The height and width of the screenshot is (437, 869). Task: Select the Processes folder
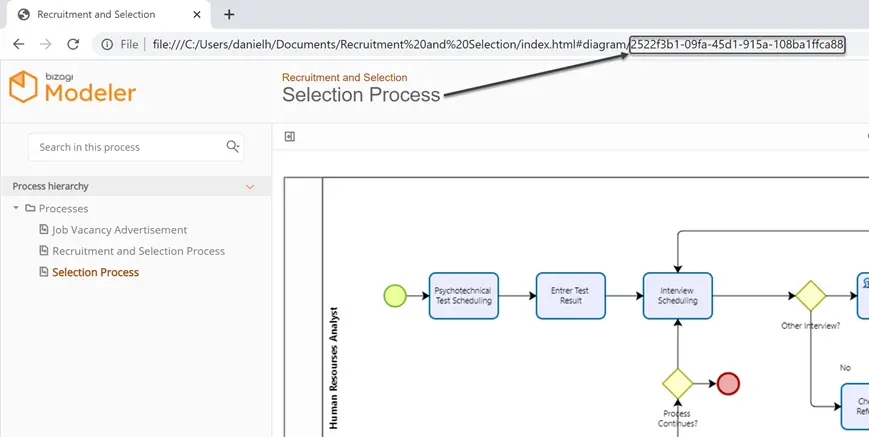pos(63,208)
